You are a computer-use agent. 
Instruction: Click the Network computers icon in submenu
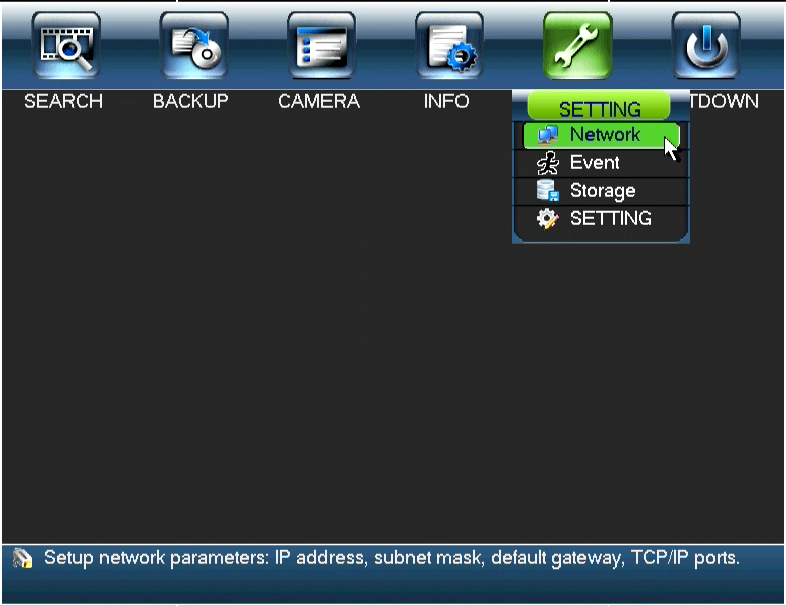coord(547,135)
